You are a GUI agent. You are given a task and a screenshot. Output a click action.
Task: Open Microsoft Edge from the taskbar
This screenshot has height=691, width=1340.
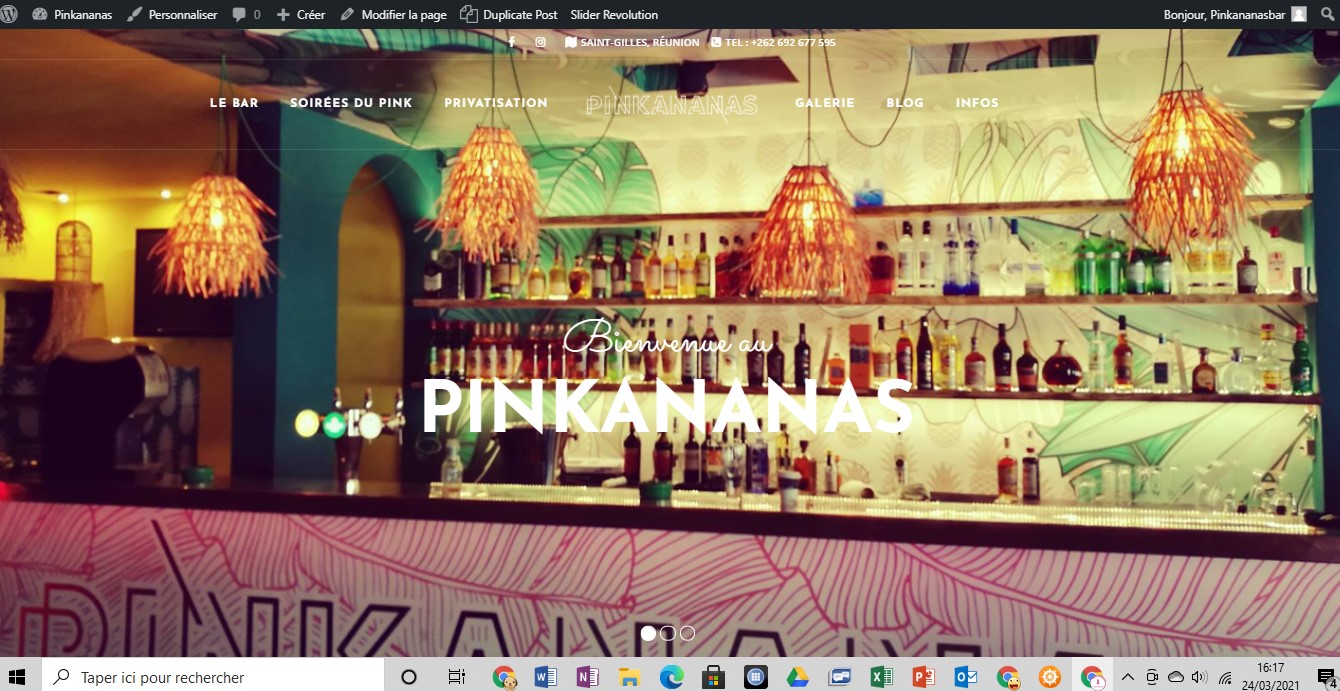[671, 677]
